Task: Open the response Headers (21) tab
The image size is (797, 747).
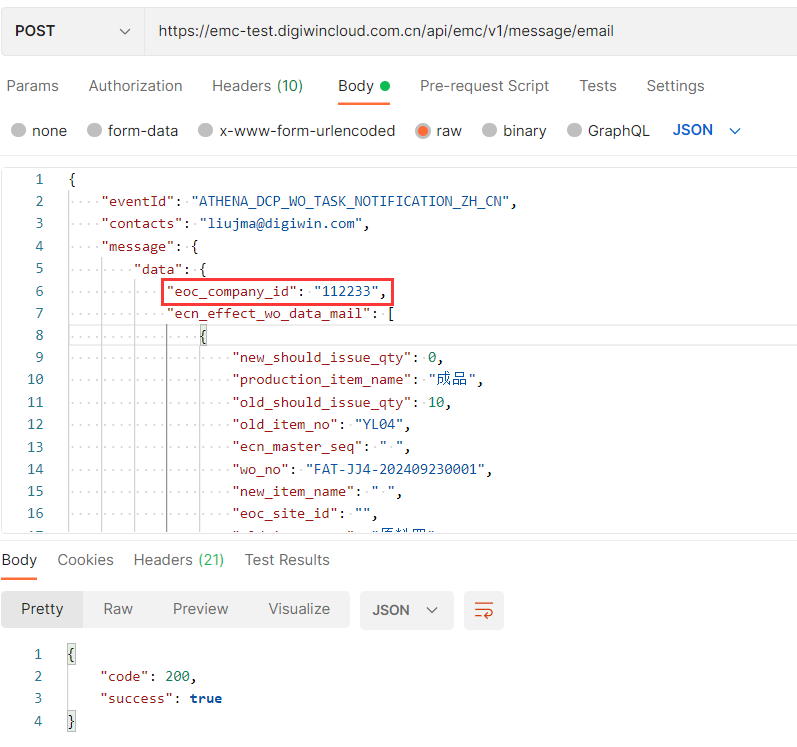Action: 179,560
